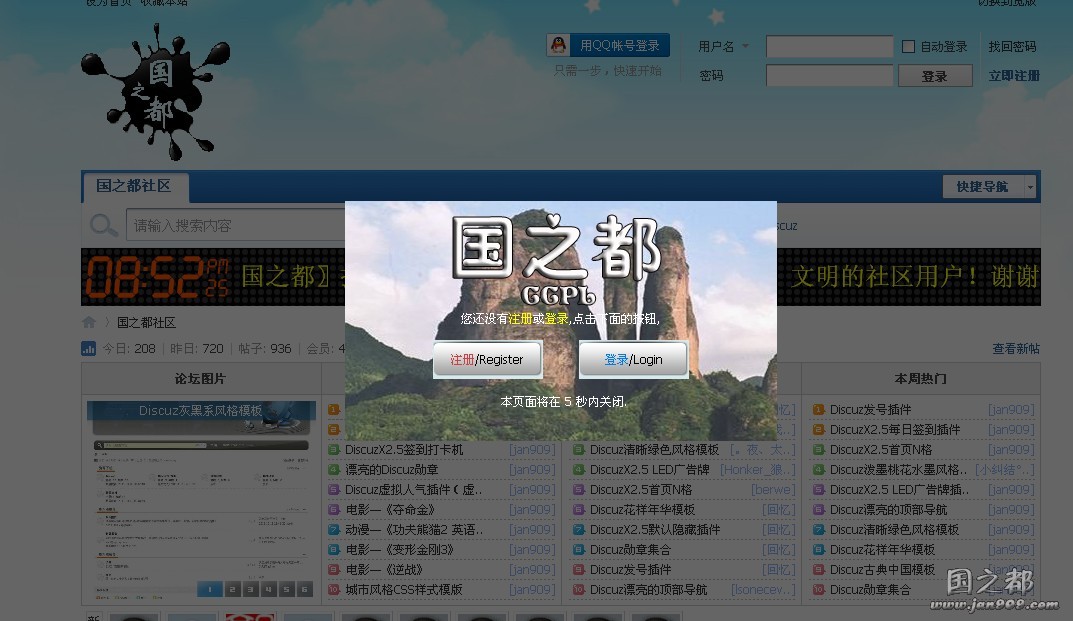Viewport: 1073px width, 621px height.
Task: Open thread Discuz泼墨桃花水墨风格..
Action: (899, 470)
